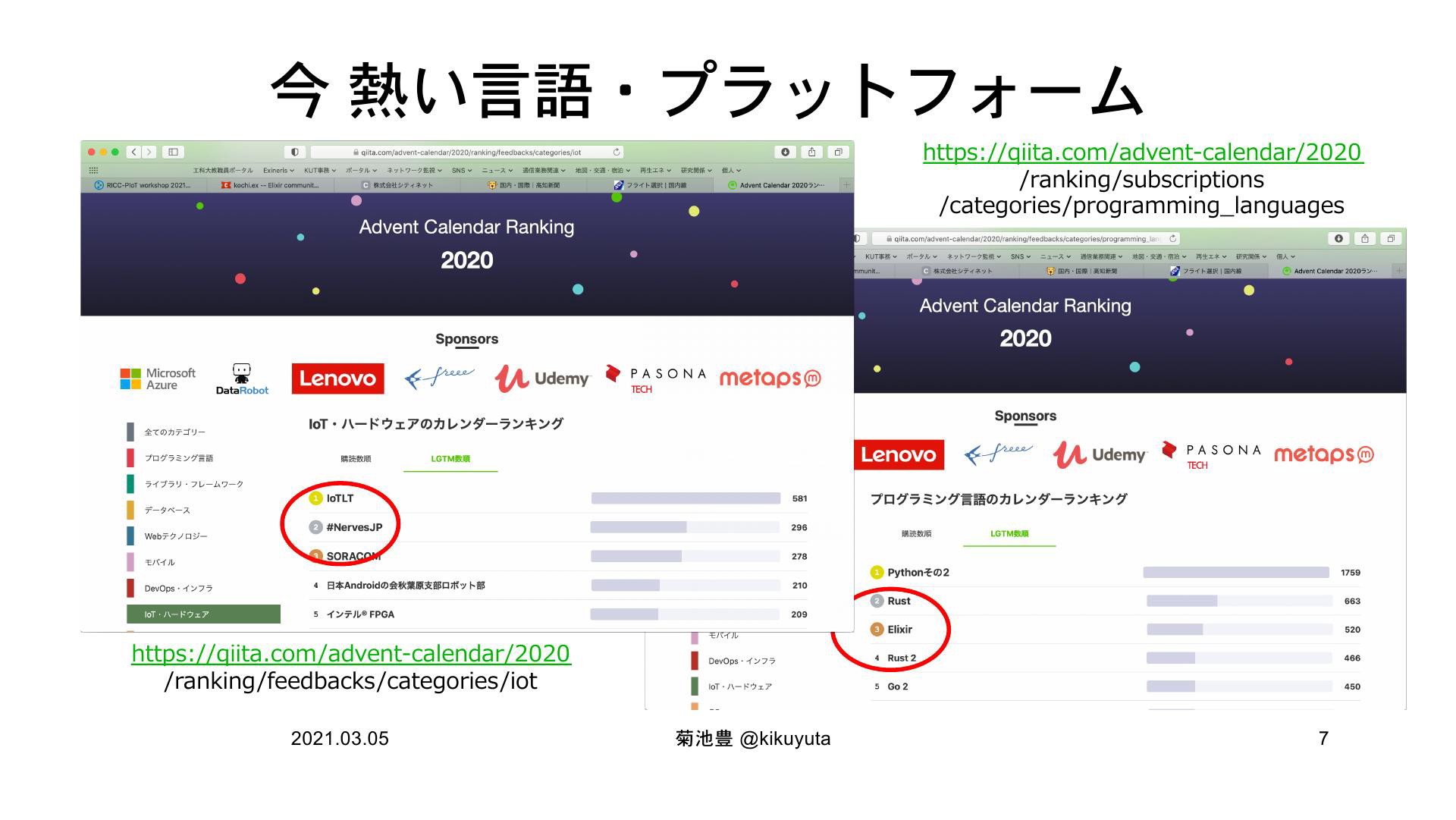Click the Microsoft Azure sponsor logo
The height and width of the screenshot is (820, 1456).
tap(158, 379)
